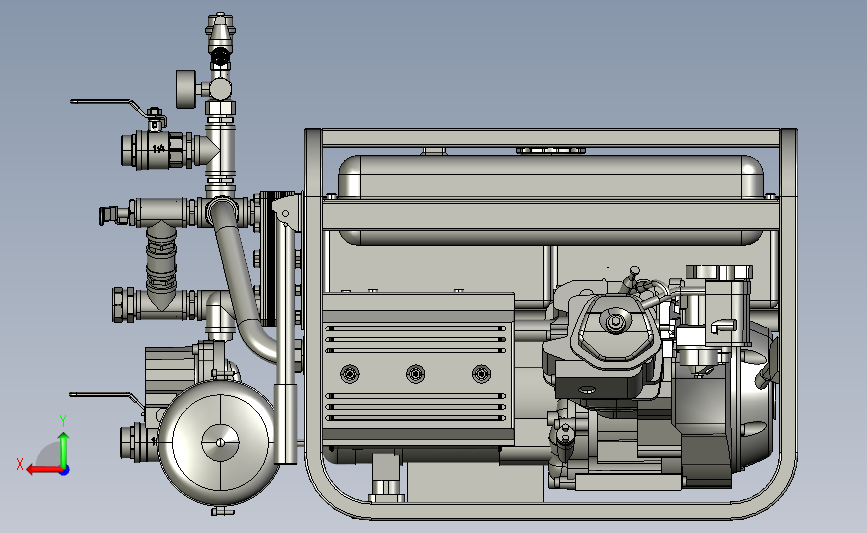Image resolution: width=867 pixels, height=533 pixels.
Task: Select the curved elbow pipe to the pump
Action: (238, 276)
